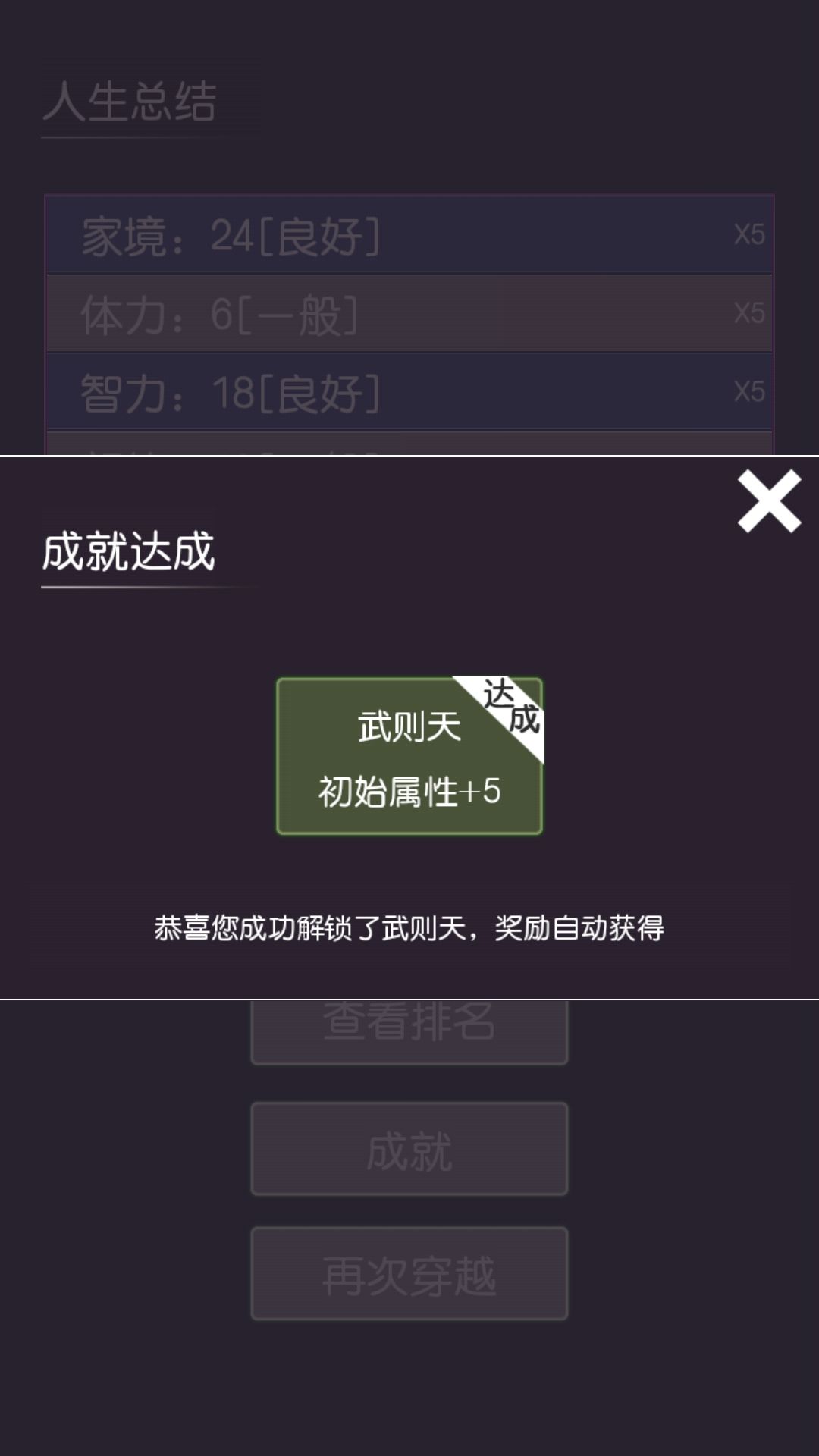Tap the 初始属性+5 reward text
Image resolution: width=819 pixels, height=1456 pixels.
click(409, 791)
